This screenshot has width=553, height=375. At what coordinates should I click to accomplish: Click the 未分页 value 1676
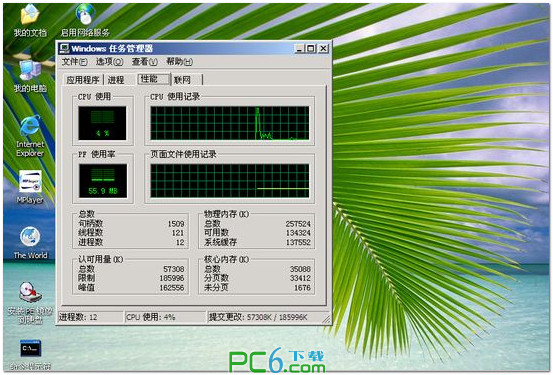click(x=302, y=288)
